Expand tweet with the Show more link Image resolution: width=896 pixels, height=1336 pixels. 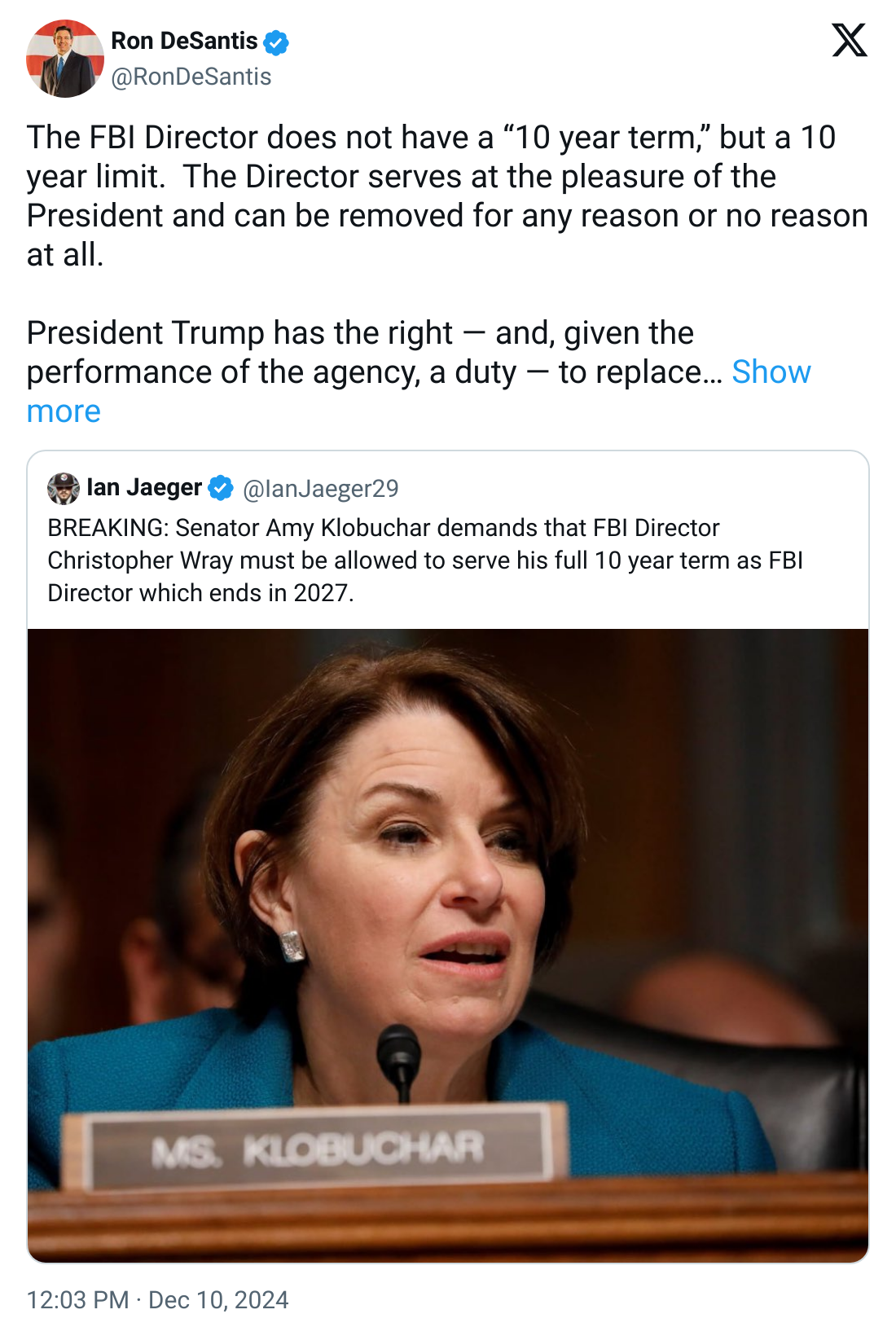771,372
